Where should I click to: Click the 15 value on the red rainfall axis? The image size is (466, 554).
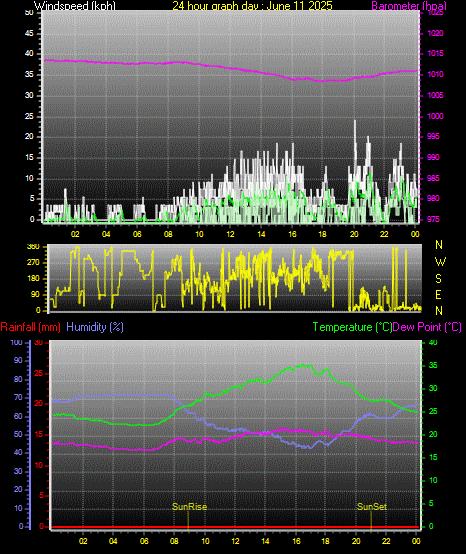click(x=39, y=435)
